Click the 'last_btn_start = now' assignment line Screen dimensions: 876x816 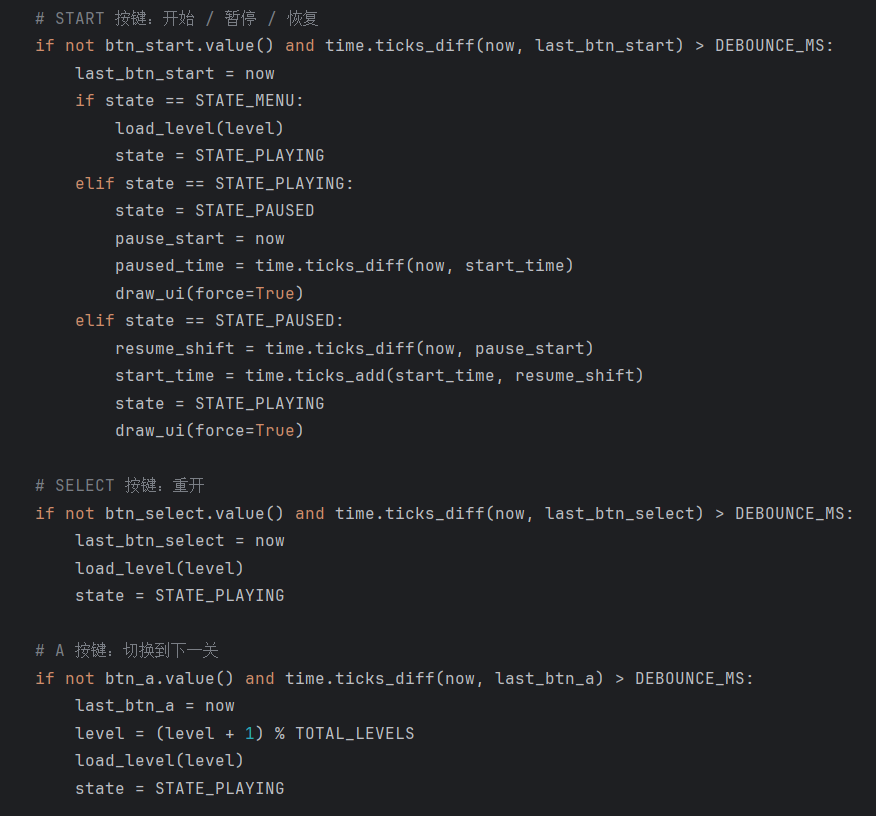click(174, 74)
